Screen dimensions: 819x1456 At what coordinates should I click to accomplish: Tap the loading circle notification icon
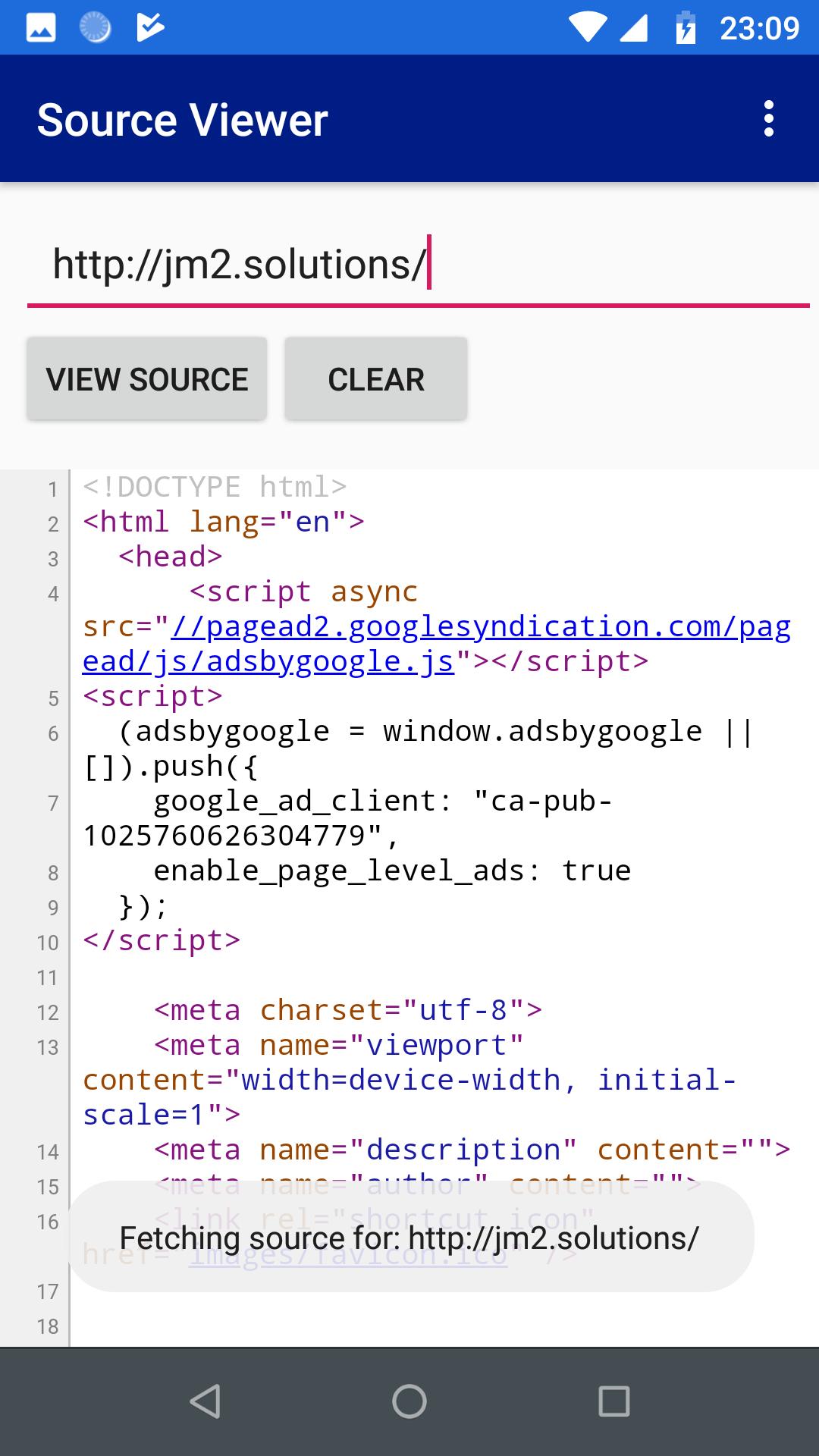[x=96, y=28]
